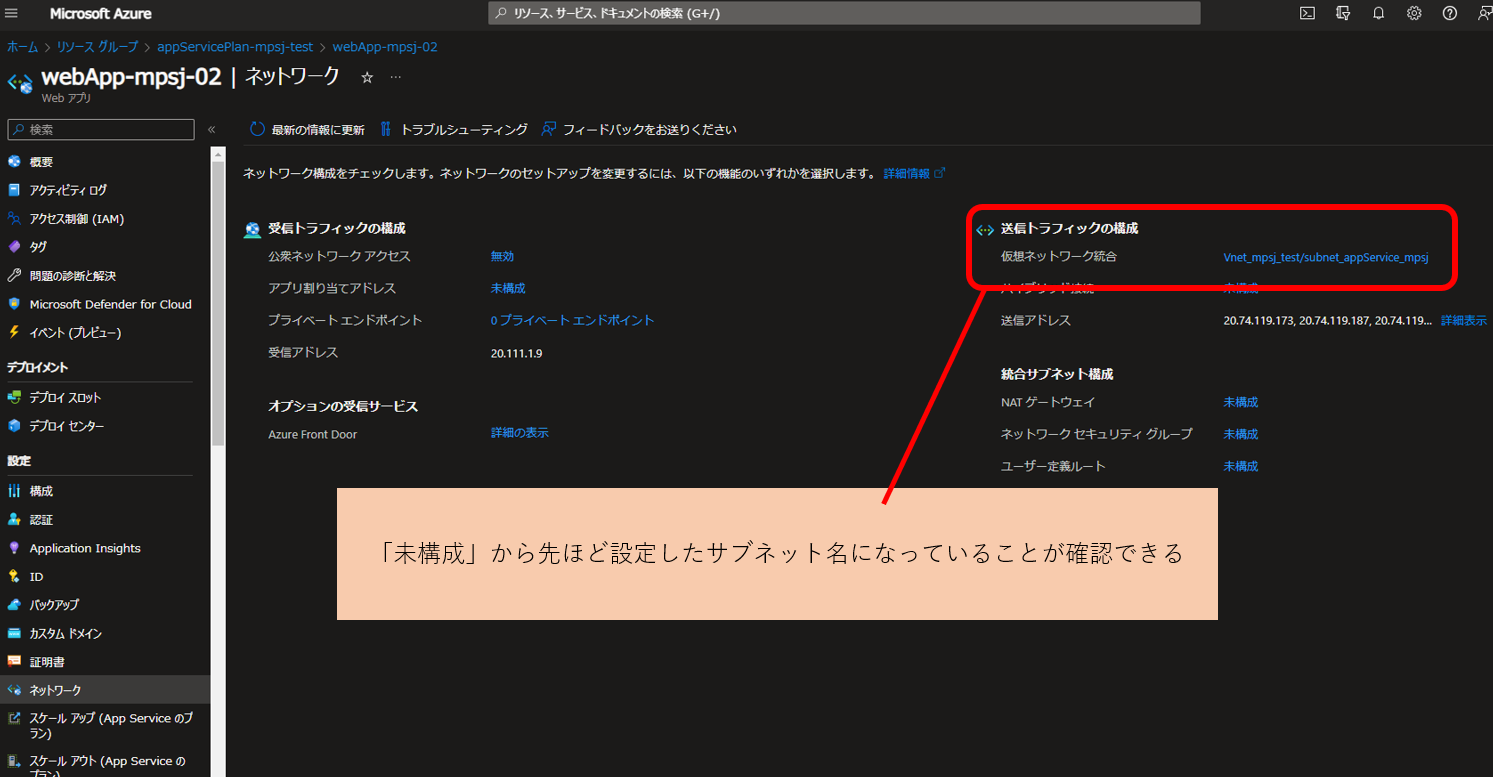The height and width of the screenshot is (777, 1493).
Task: Click the 受信トラフィックの構成 heading
Action: click(x=336, y=228)
